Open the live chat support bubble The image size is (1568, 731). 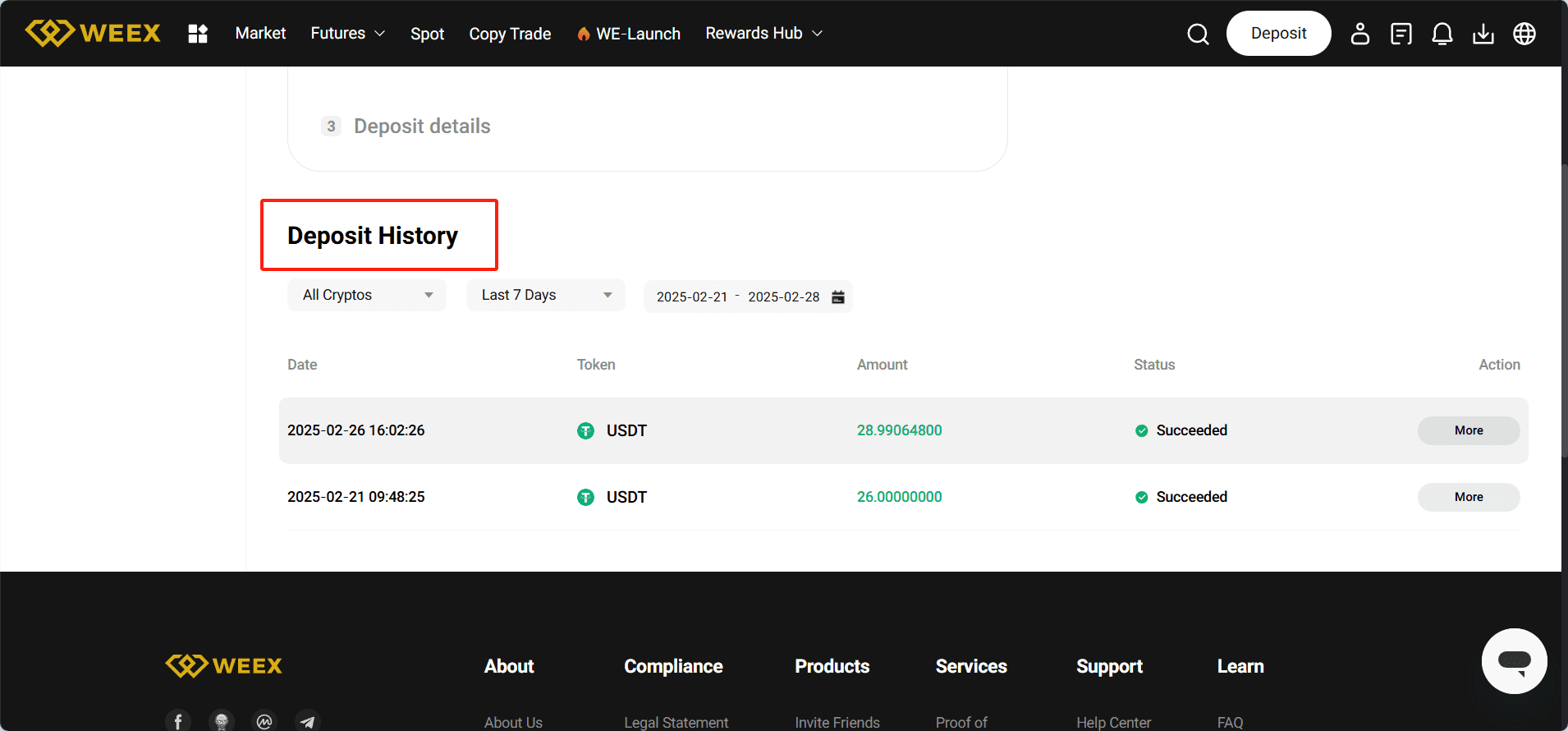(1514, 661)
